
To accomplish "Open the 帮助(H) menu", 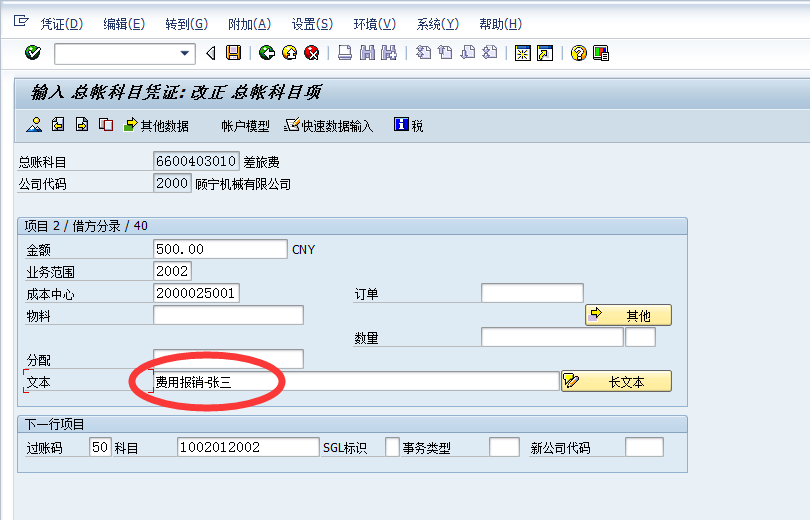I will (501, 24).
